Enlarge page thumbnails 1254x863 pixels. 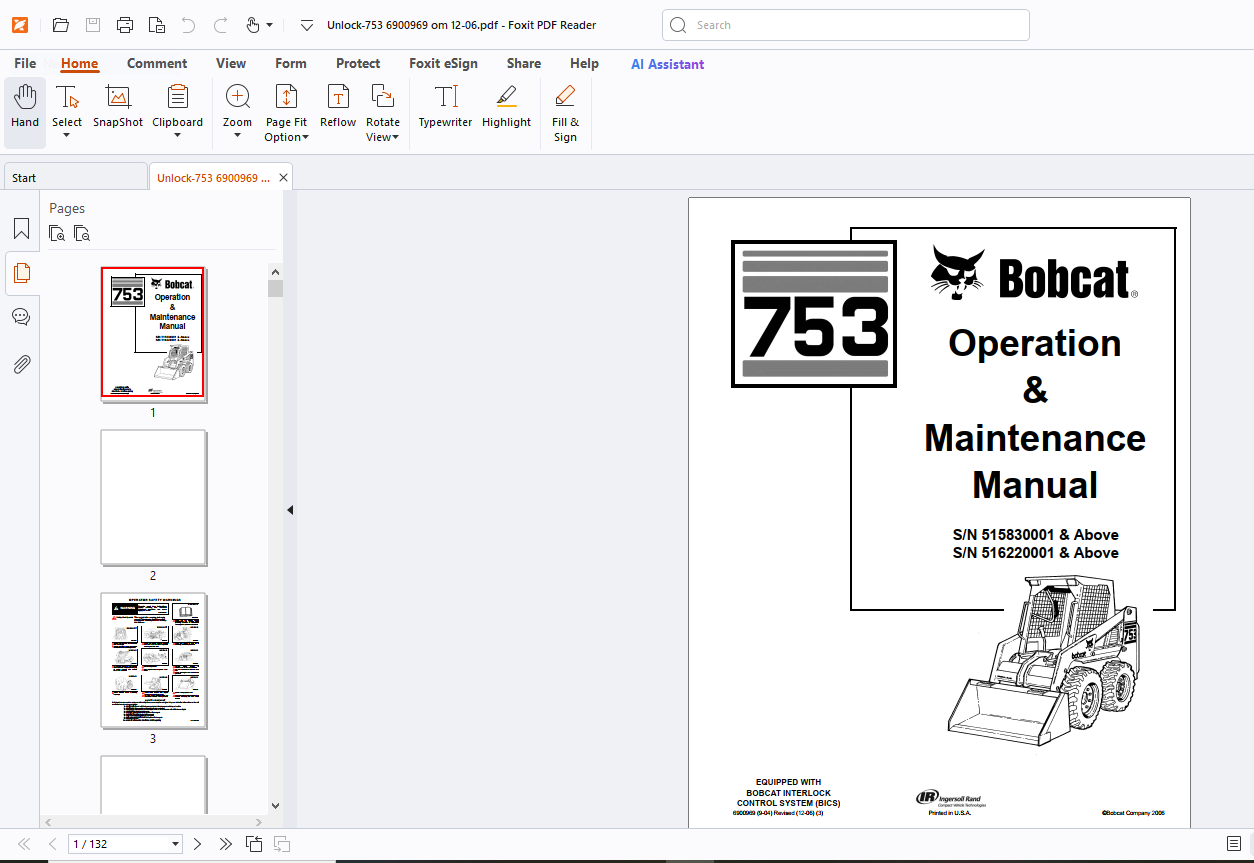[58, 234]
